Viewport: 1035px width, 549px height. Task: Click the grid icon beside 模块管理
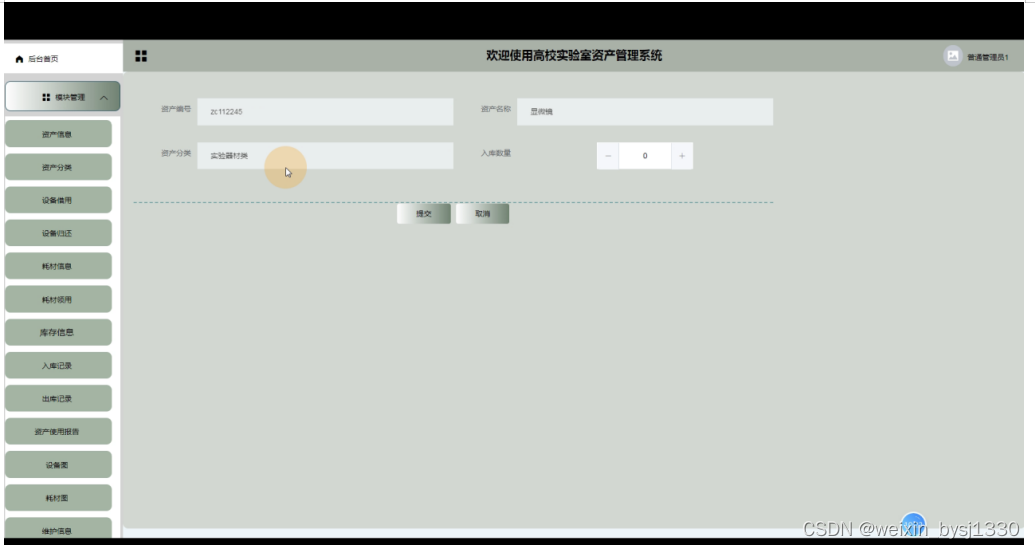[x=46, y=97]
